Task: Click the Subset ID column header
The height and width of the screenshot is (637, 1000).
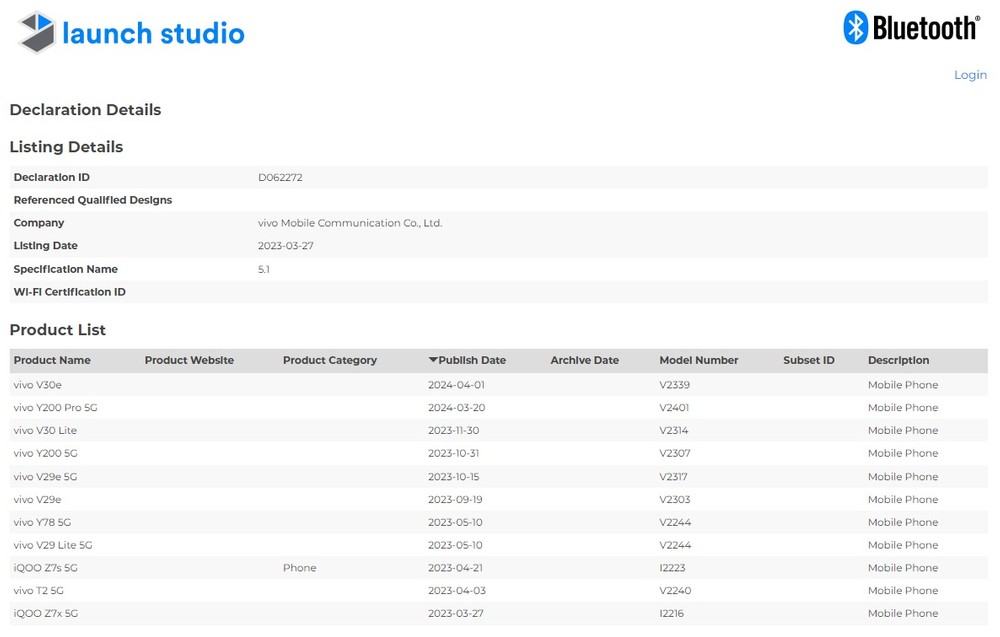Action: click(x=808, y=360)
